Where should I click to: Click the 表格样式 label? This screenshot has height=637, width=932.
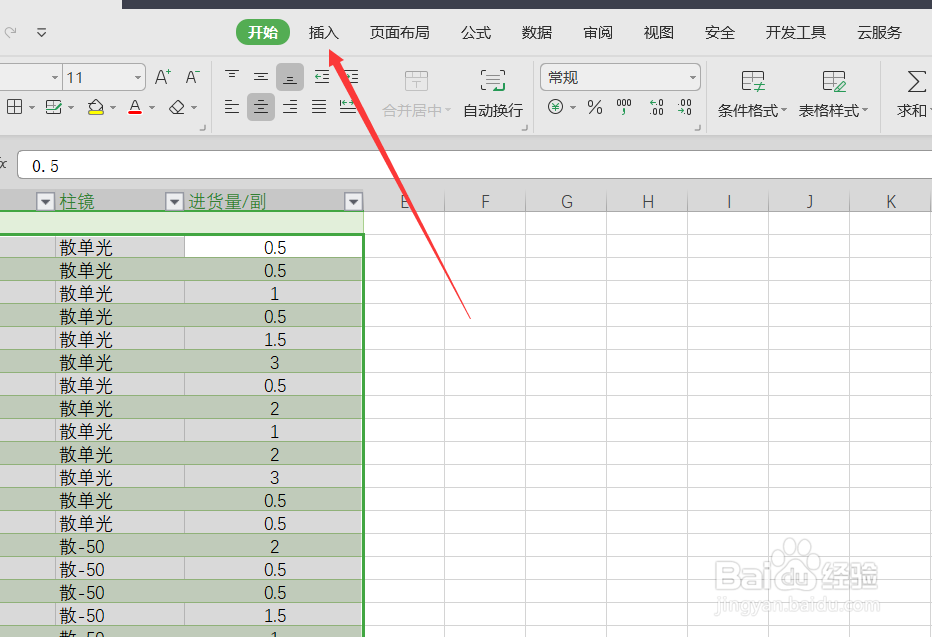(x=829, y=111)
